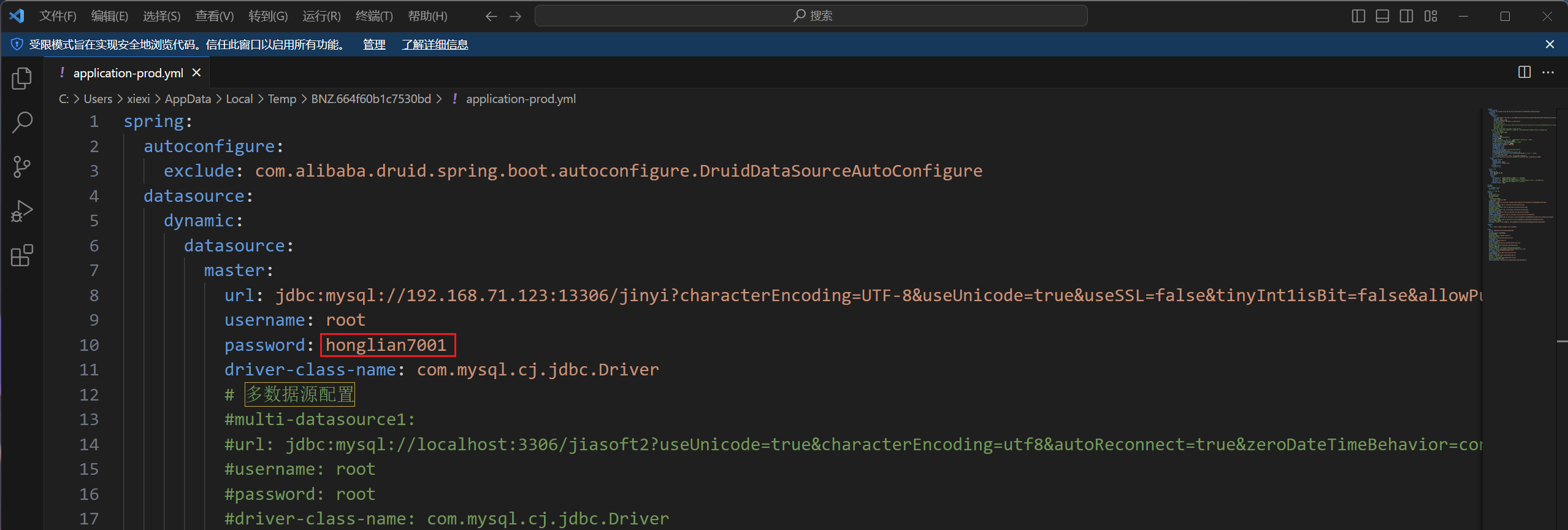Screen dimensions: 1568x530
Task: Click the 多数据源配置 comment text
Action: pyautogui.click(x=300, y=394)
